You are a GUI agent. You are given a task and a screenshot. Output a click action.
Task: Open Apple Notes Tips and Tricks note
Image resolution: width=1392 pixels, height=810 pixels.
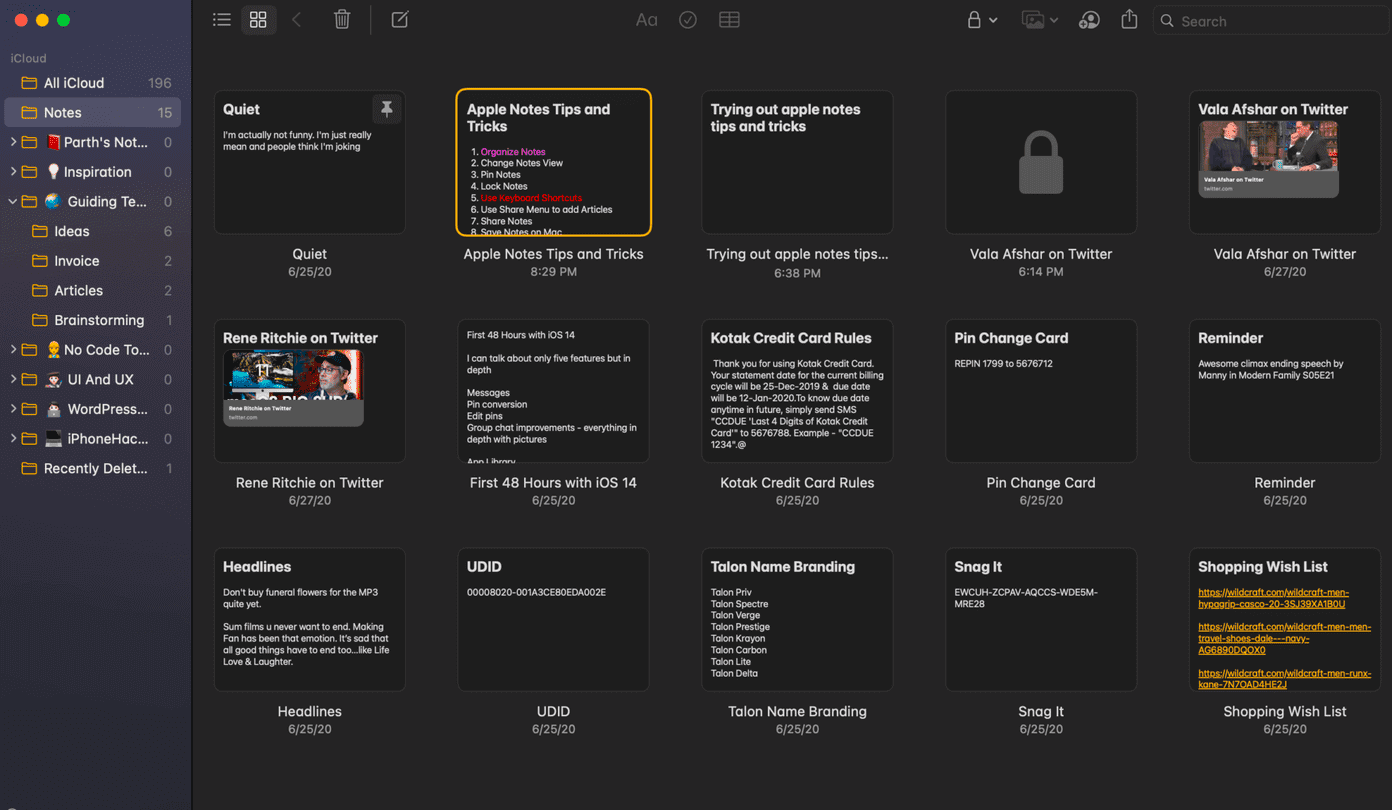tap(553, 162)
